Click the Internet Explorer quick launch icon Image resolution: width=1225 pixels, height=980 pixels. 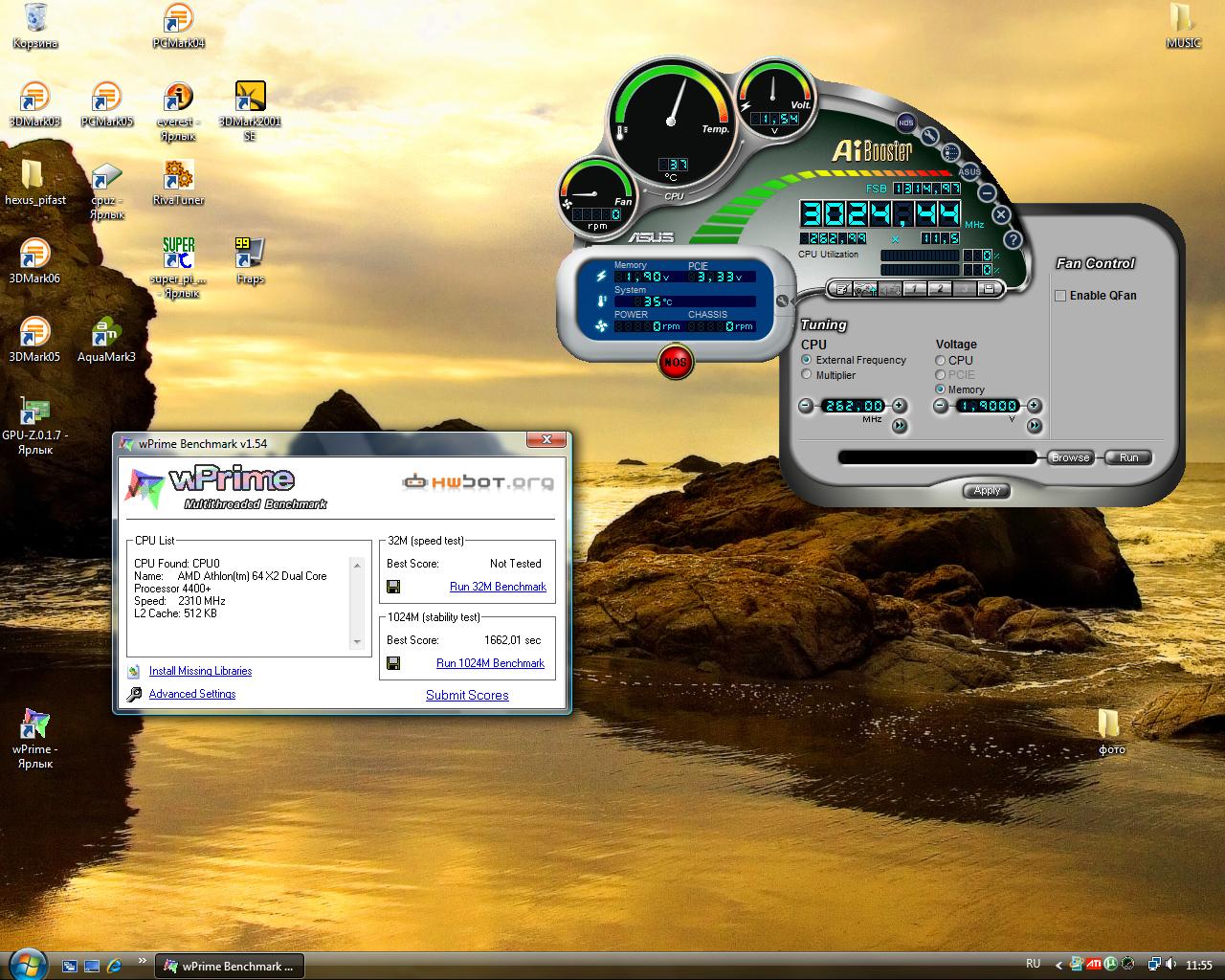pyautogui.click(x=115, y=966)
